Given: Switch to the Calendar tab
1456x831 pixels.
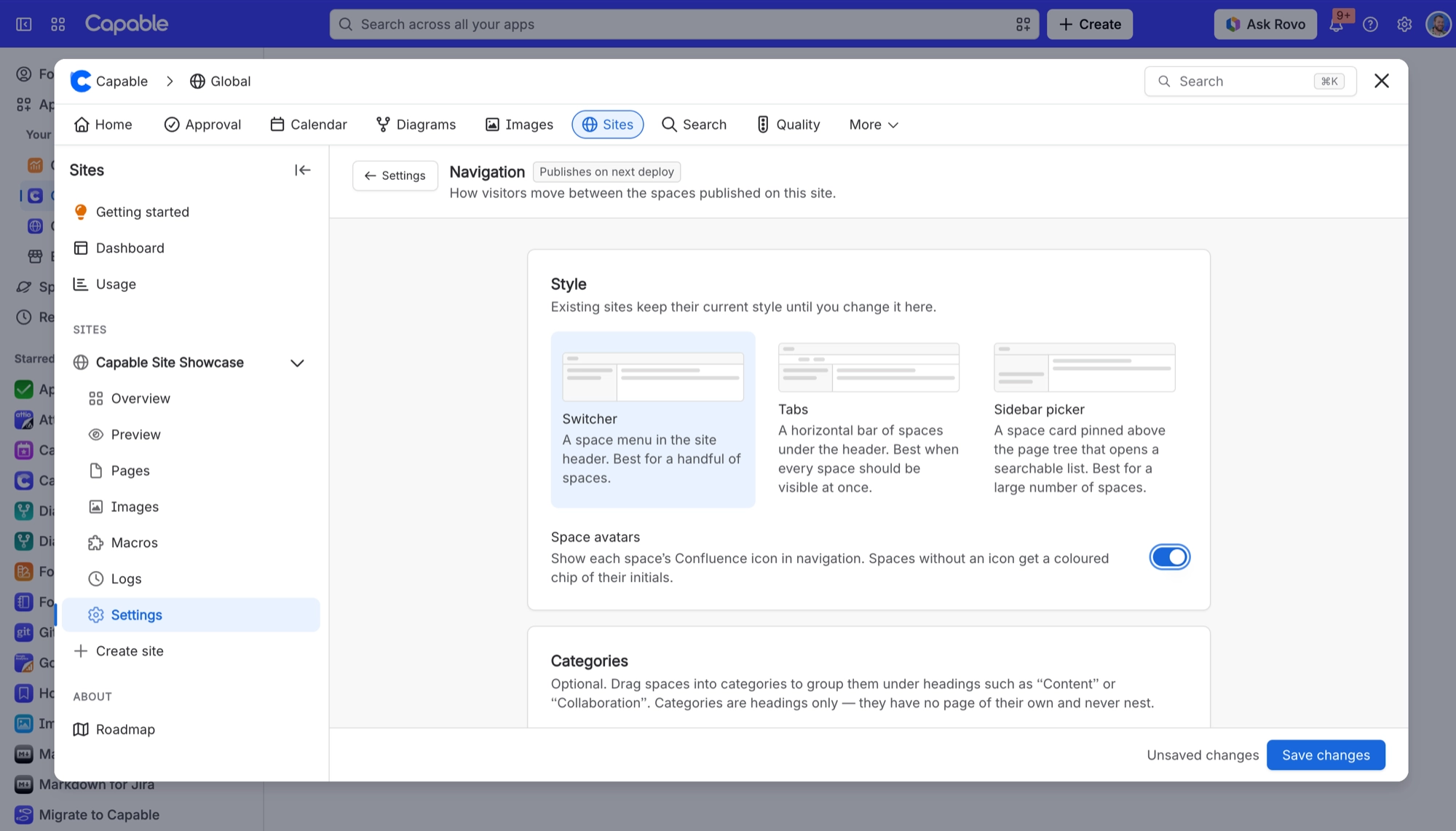Looking at the screenshot, I should [x=309, y=125].
